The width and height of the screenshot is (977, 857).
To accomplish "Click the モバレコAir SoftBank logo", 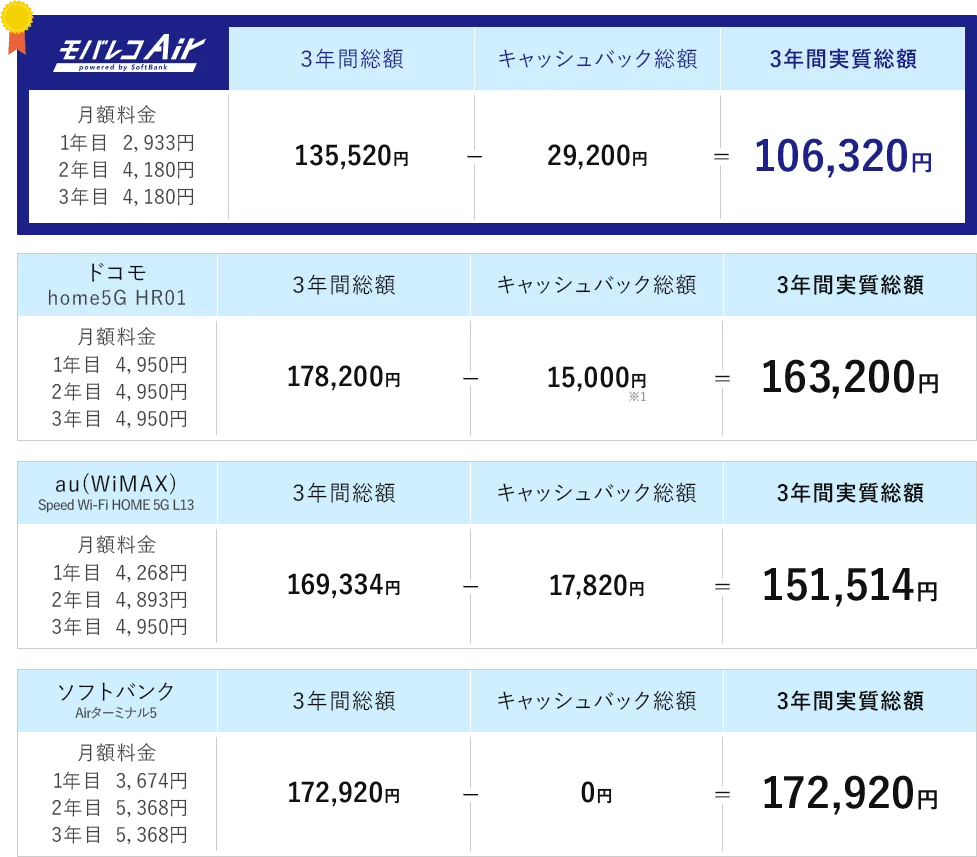I will coord(128,56).
